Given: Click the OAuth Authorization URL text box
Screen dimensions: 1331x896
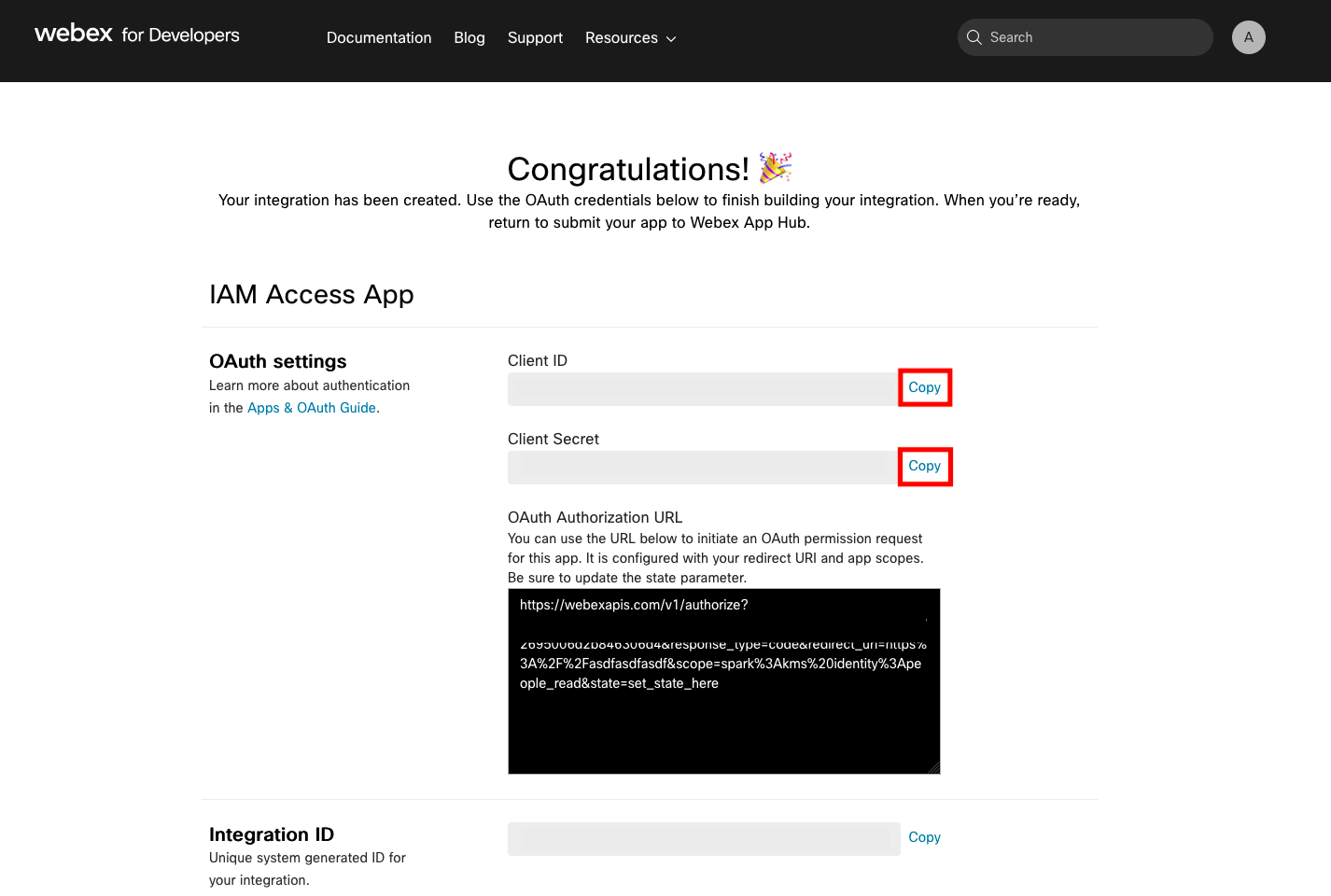Looking at the screenshot, I should coord(723,681).
